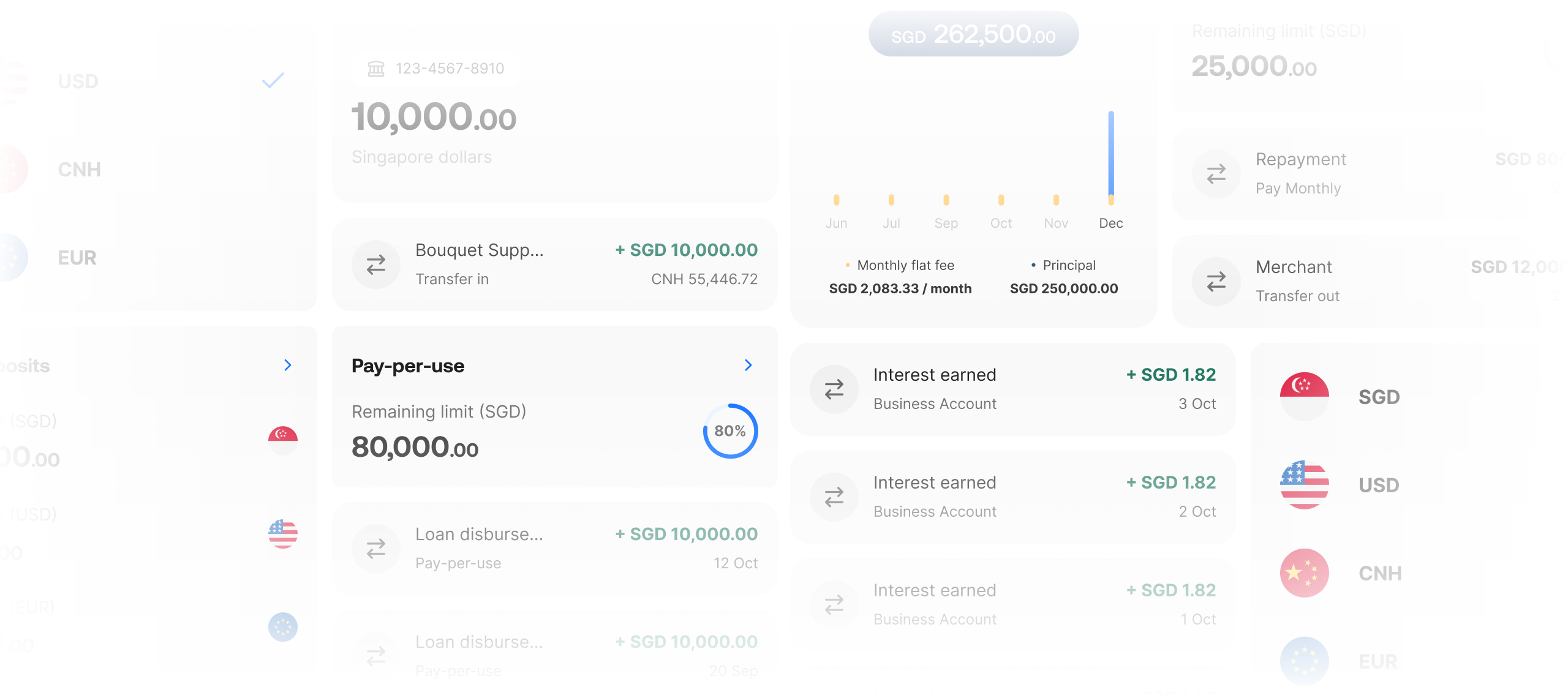Image resolution: width=1568 pixels, height=698 pixels.
Task: Expand the Pay-per-use card chevron
Action: tap(748, 366)
